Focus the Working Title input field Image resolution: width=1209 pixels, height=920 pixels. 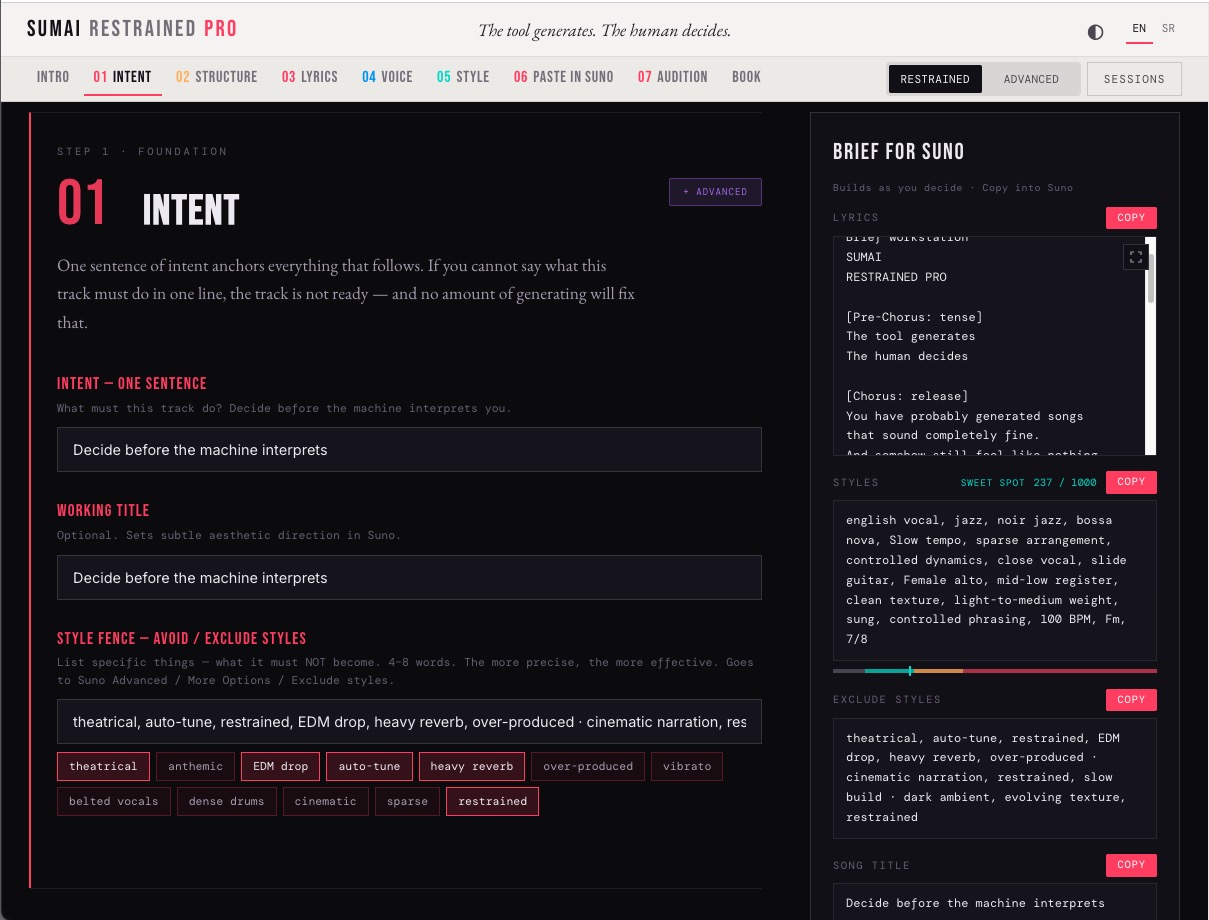click(409, 578)
